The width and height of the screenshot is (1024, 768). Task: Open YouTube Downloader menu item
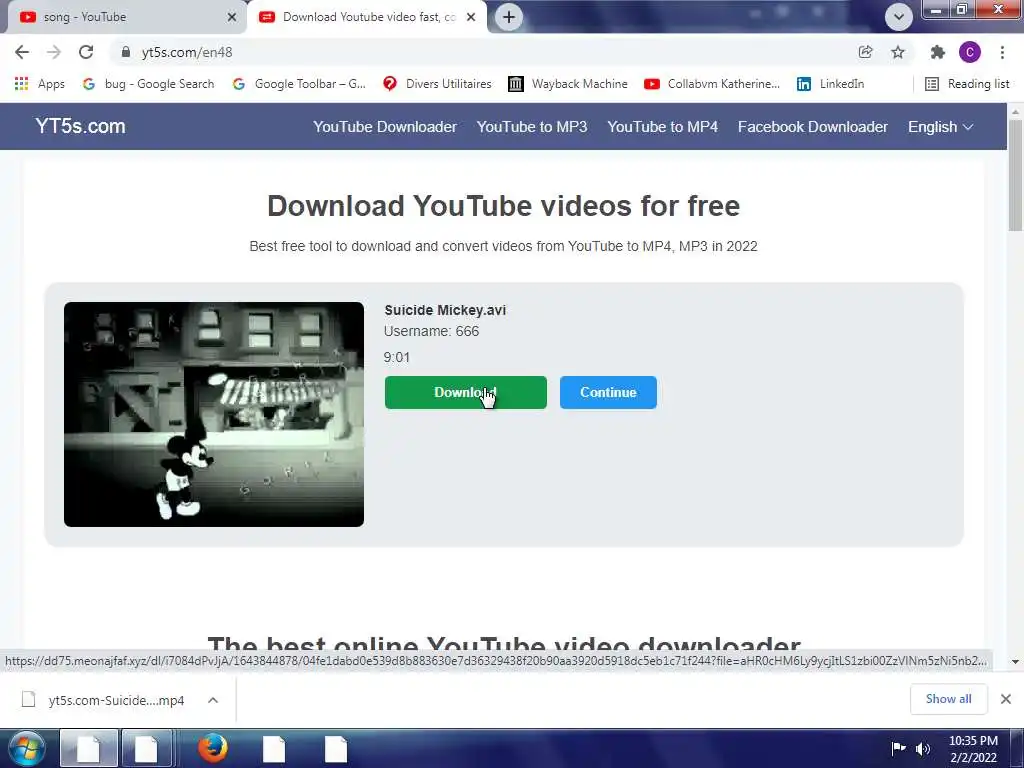click(385, 127)
